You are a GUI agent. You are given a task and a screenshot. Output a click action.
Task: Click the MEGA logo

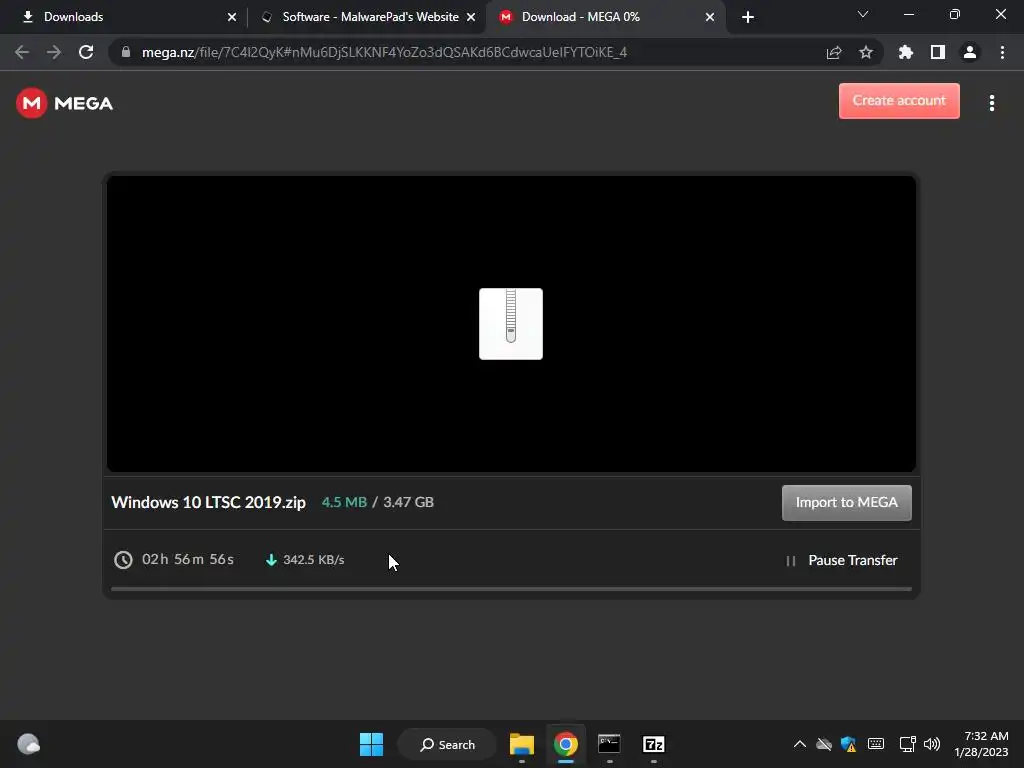[x=65, y=103]
